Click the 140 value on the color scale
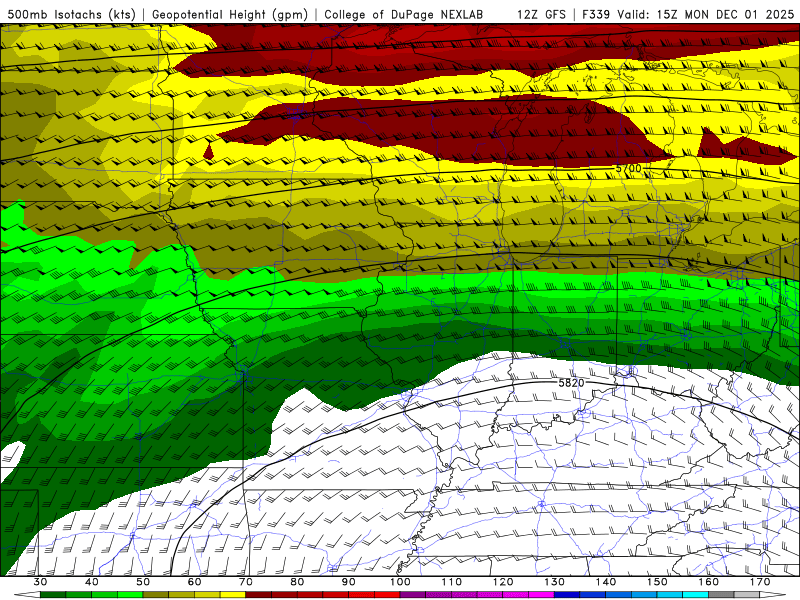800x600 pixels. 606,582
